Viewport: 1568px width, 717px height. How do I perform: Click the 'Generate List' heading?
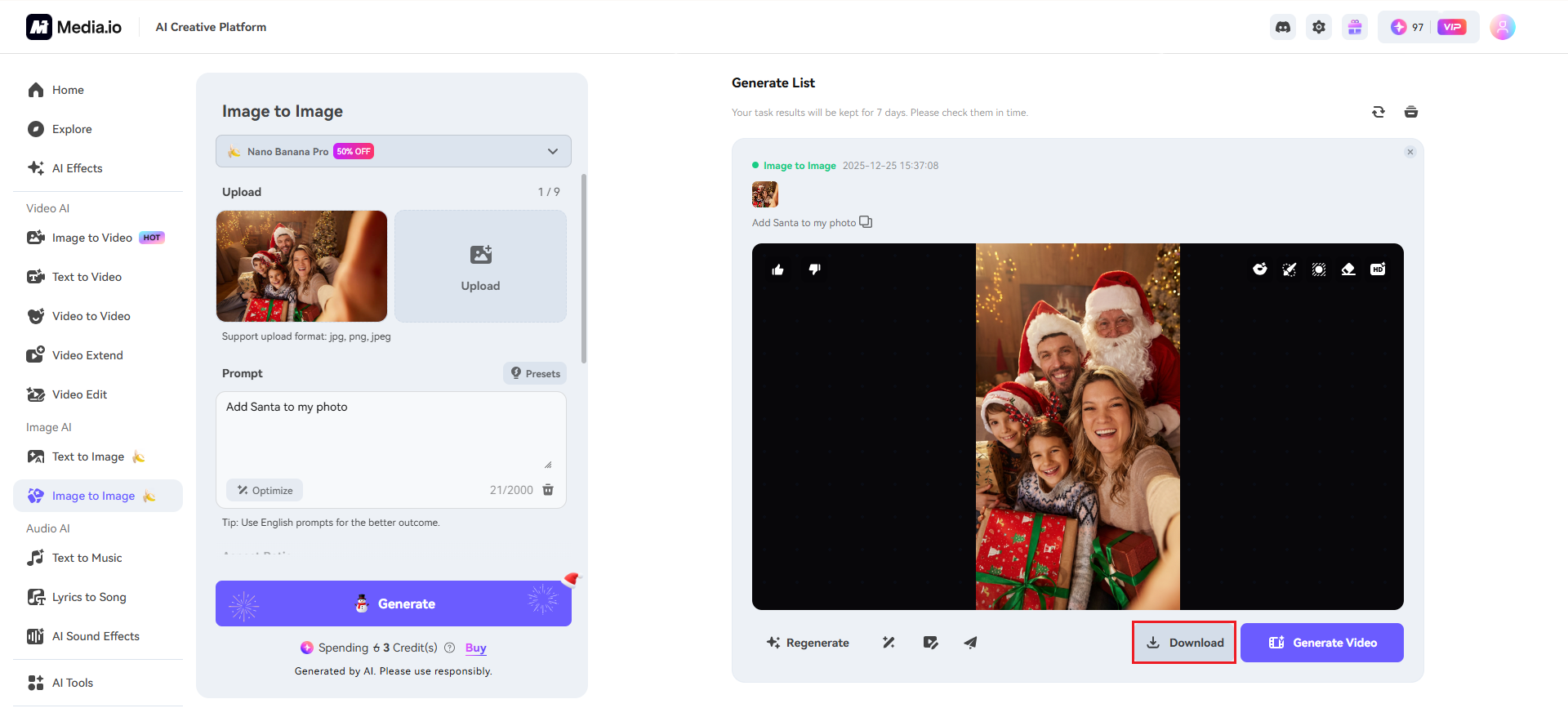point(773,82)
